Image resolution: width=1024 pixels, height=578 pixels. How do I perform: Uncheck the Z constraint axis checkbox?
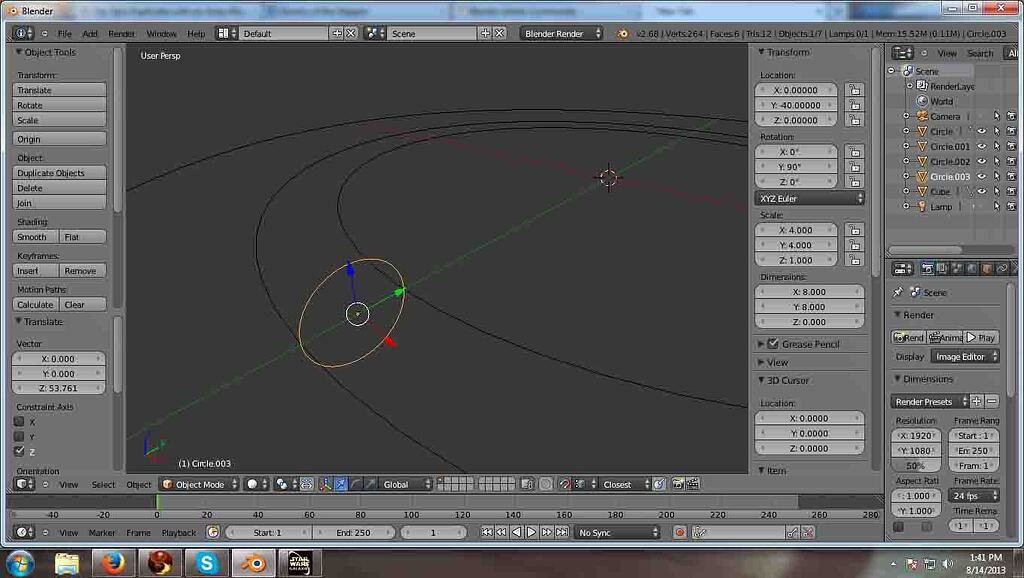coord(19,451)
